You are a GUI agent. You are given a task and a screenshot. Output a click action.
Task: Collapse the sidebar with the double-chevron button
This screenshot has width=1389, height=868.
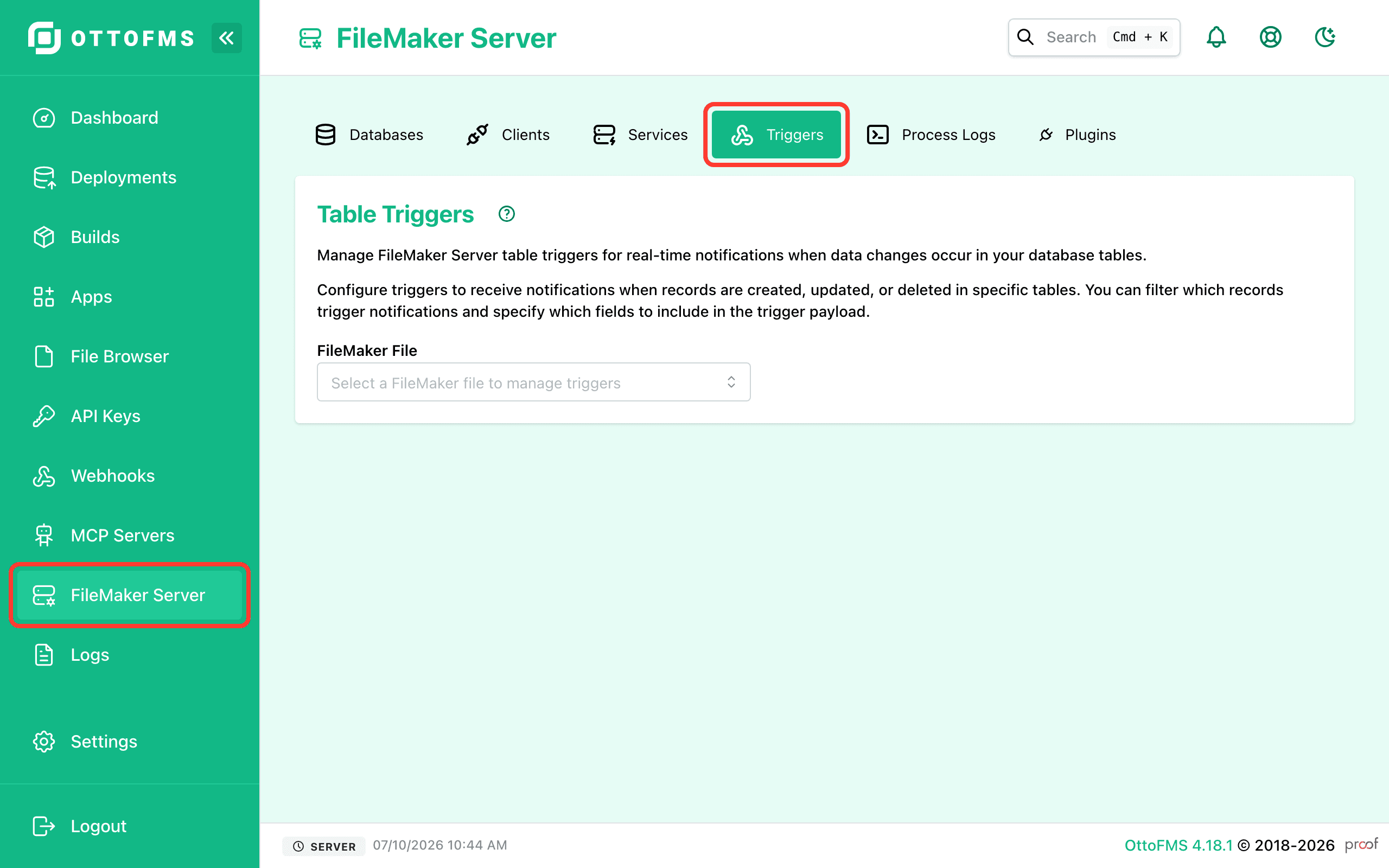pyautogui.click(x=226, y=38)
